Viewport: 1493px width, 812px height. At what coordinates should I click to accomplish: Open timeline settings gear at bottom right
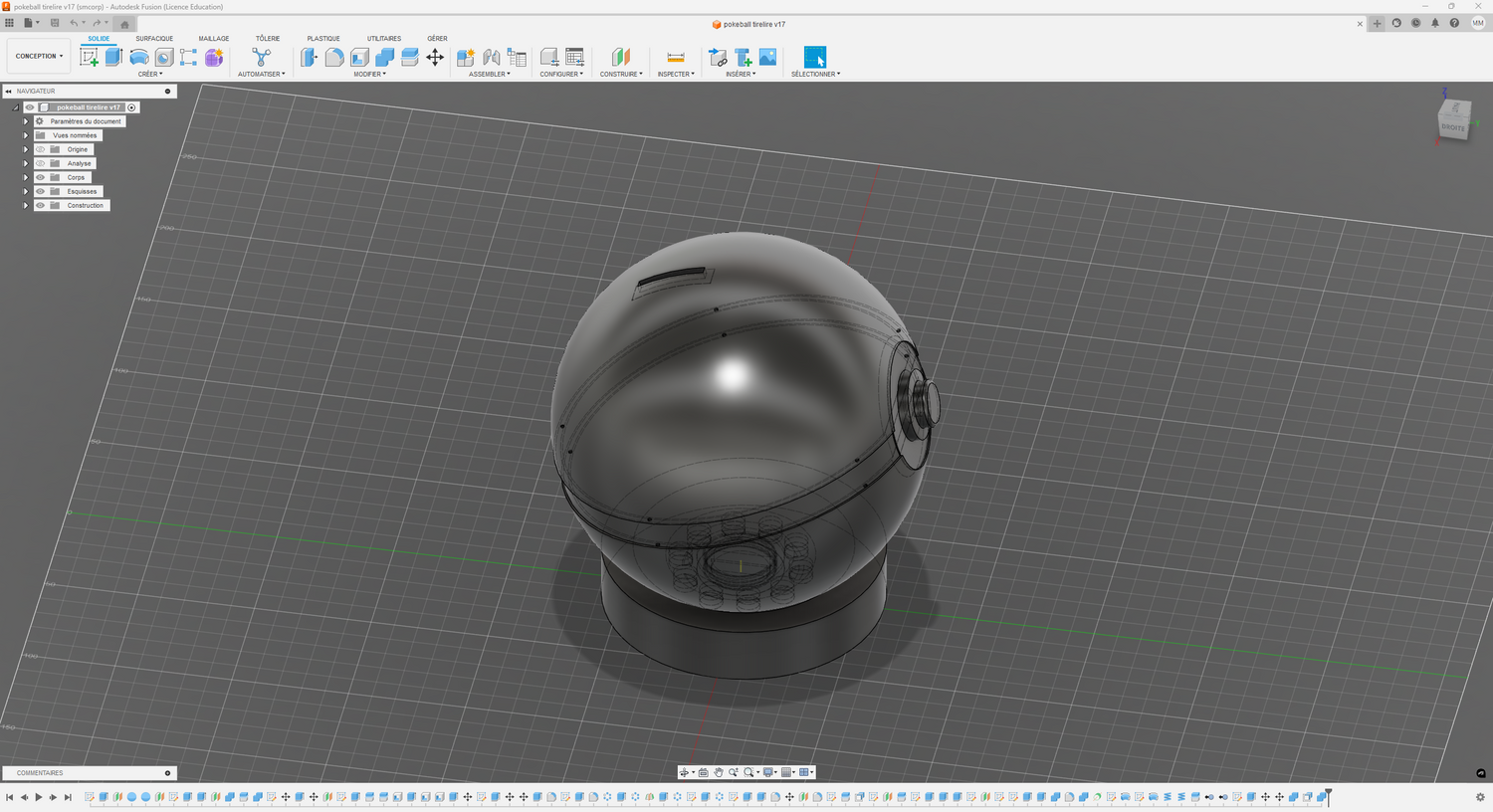[1480, 797]
